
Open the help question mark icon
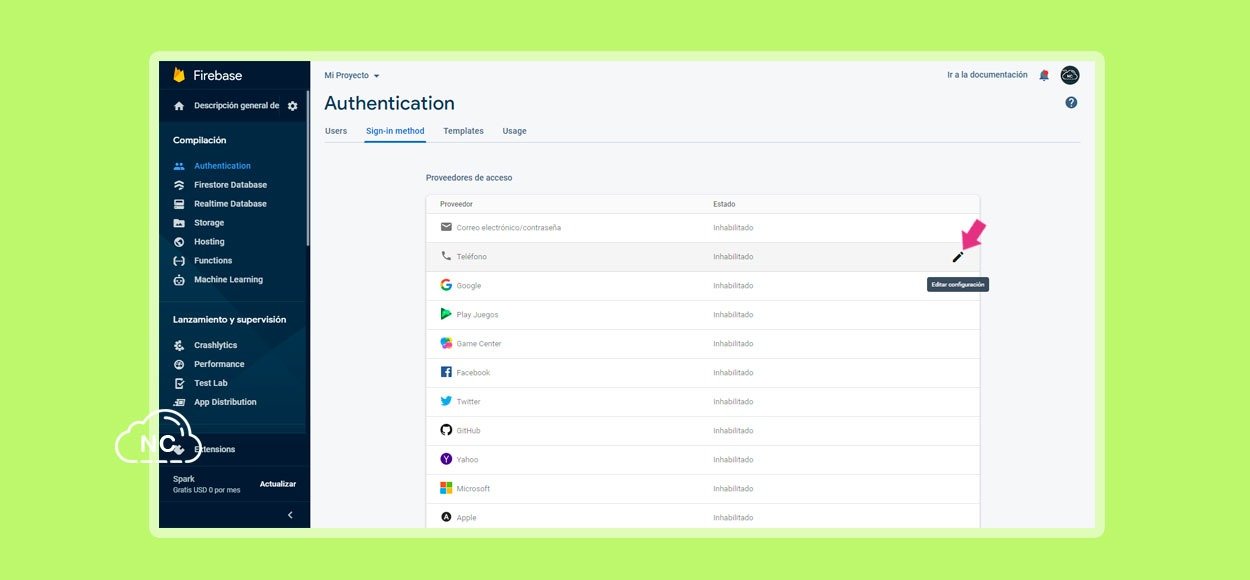[x=1071, y=102]
